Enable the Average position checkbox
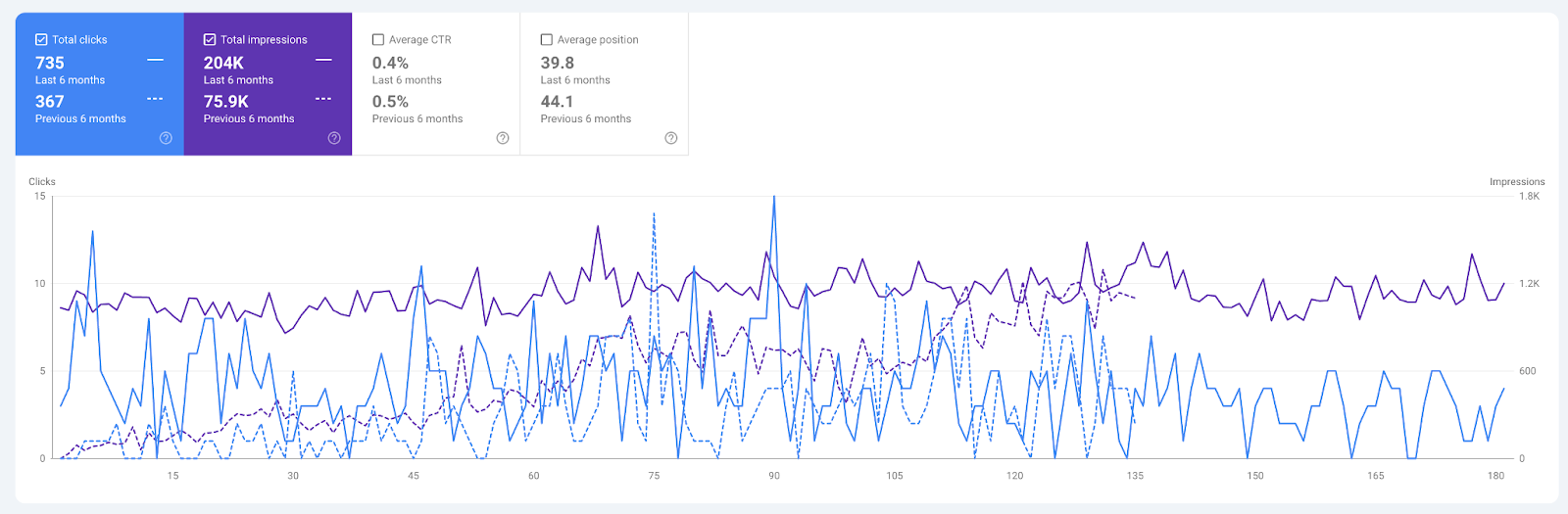This screenshot has width=1568, height=514. pos(547,40)
